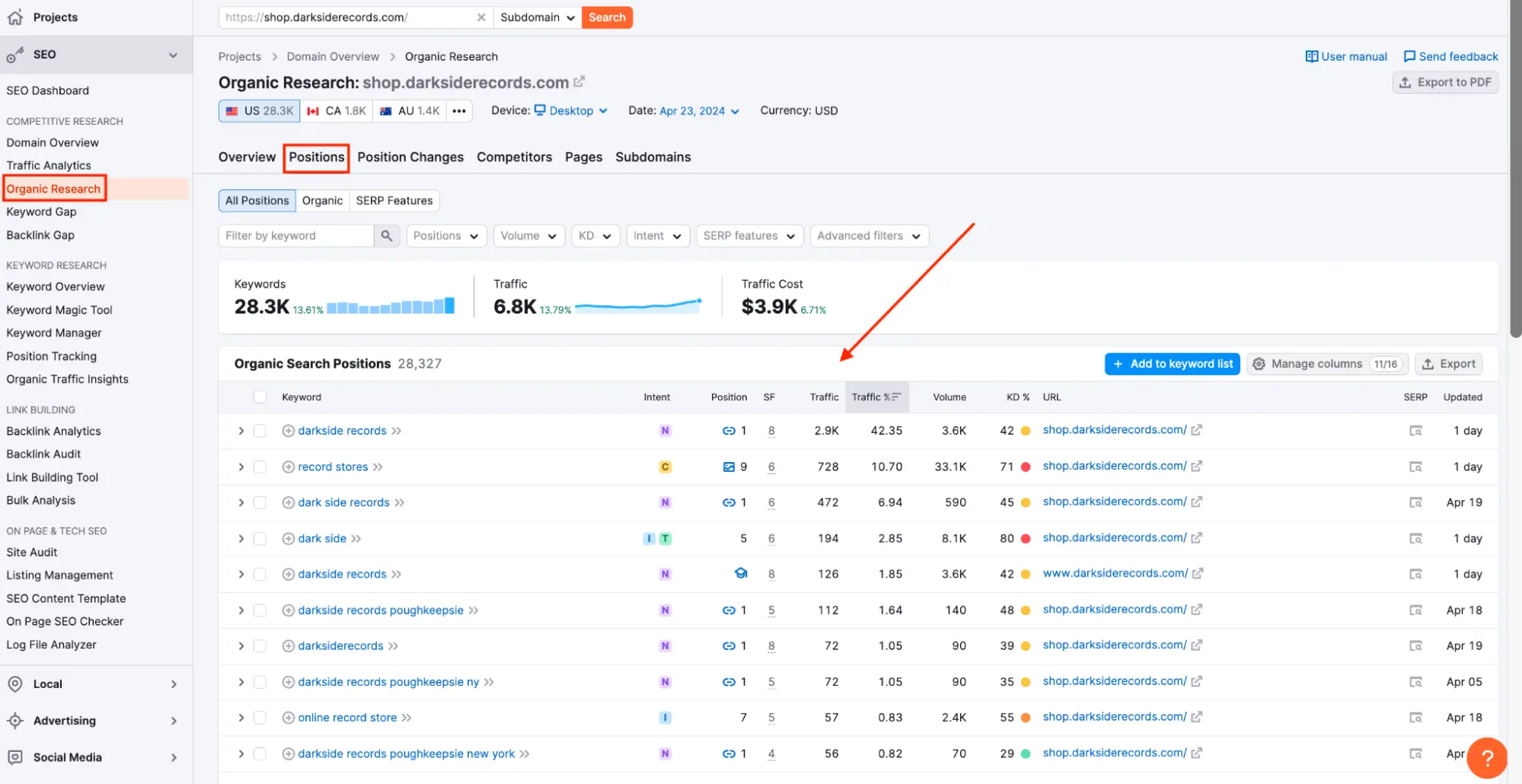Add online record store plus icon
The image size is (1522, 784).
pyautogui.click(x=289, y=717)
